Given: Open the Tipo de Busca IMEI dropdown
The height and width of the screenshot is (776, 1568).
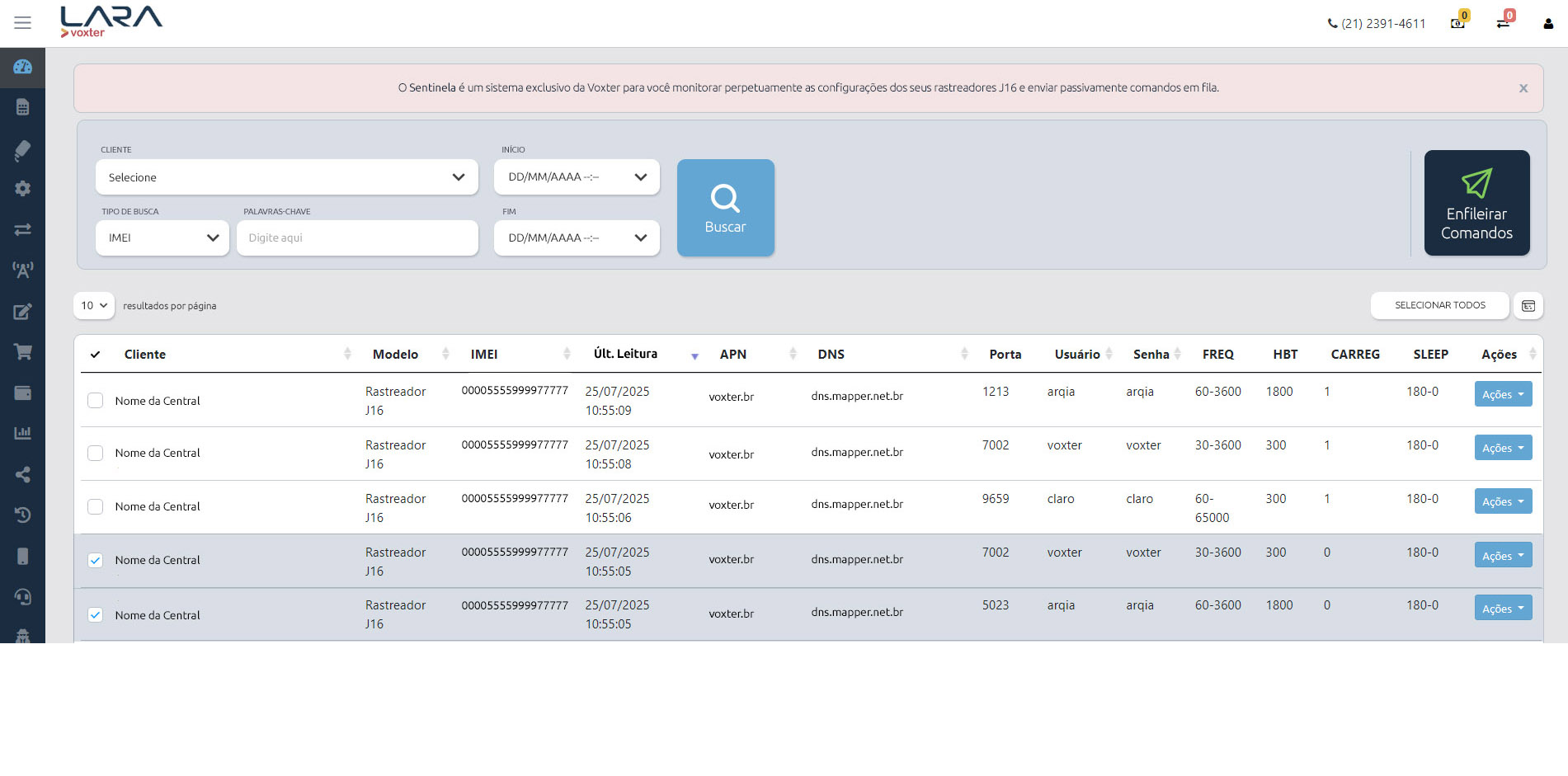Looking at the screenshot, I should pyautogui.click(x=162, y=238).
